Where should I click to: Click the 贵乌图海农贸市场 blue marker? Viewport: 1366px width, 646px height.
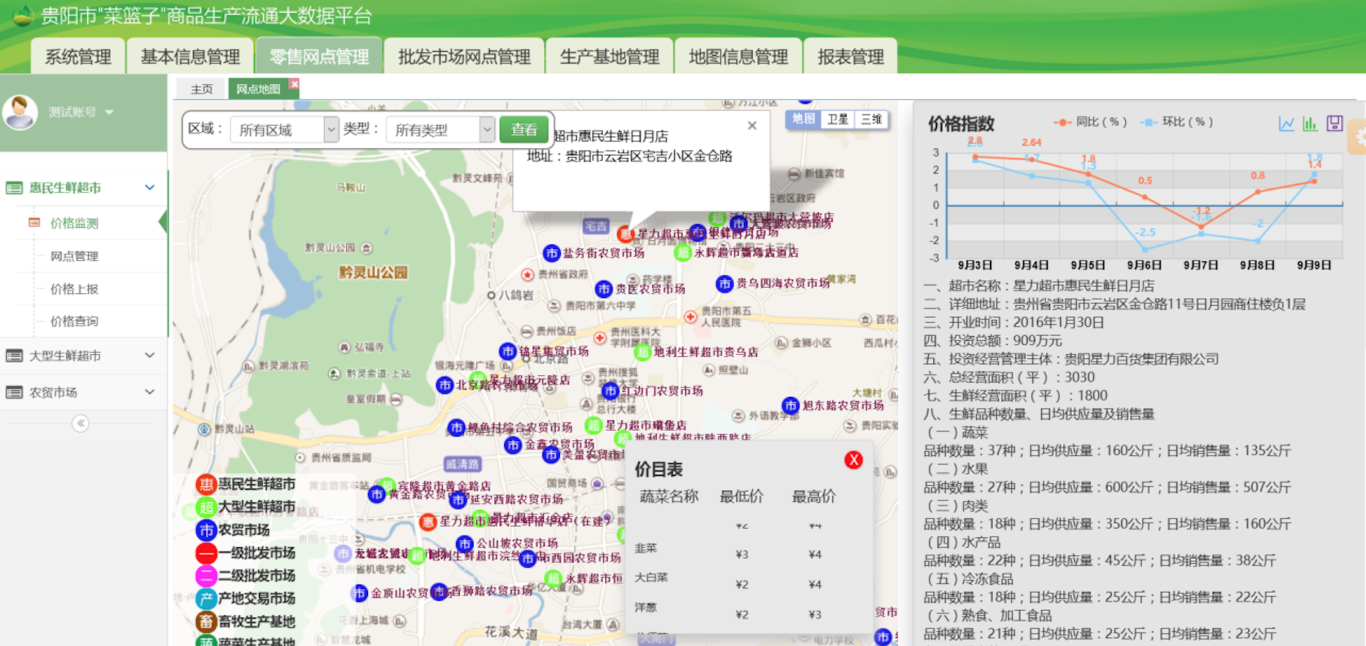(725, 284)
